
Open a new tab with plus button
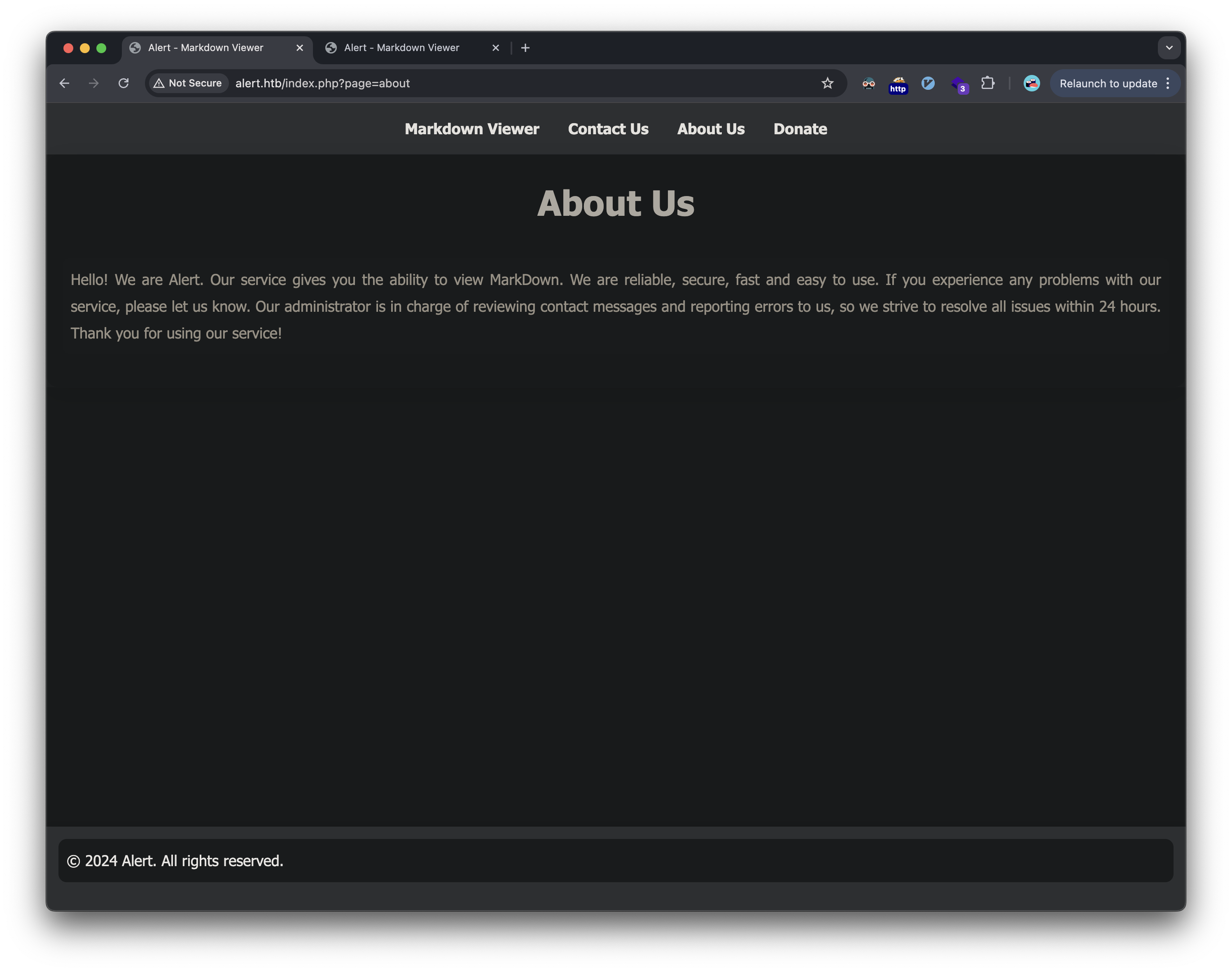525,48
